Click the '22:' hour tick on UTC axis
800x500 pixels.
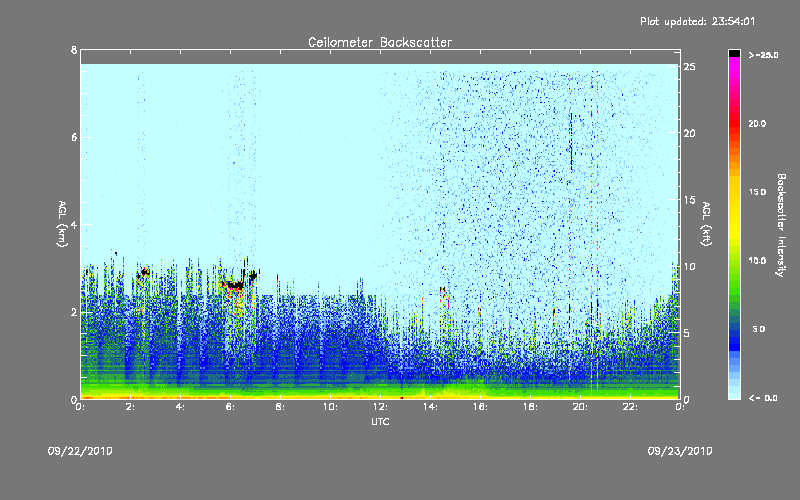pyautogui.click(x=631, y=407)
